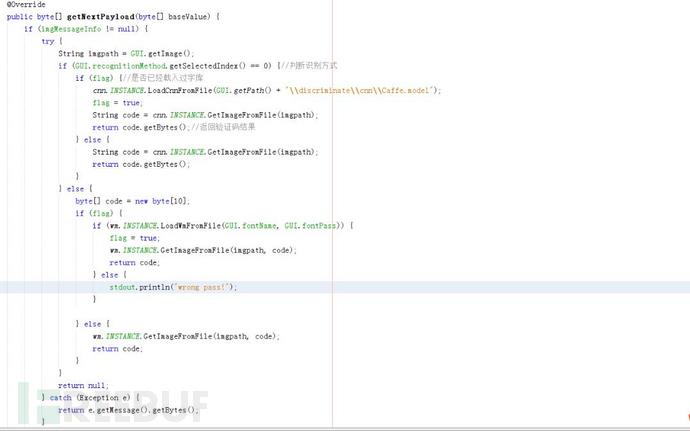Click the catch (Exception e) clause
The image size is (690, 431).
click(x=90, y=398)
